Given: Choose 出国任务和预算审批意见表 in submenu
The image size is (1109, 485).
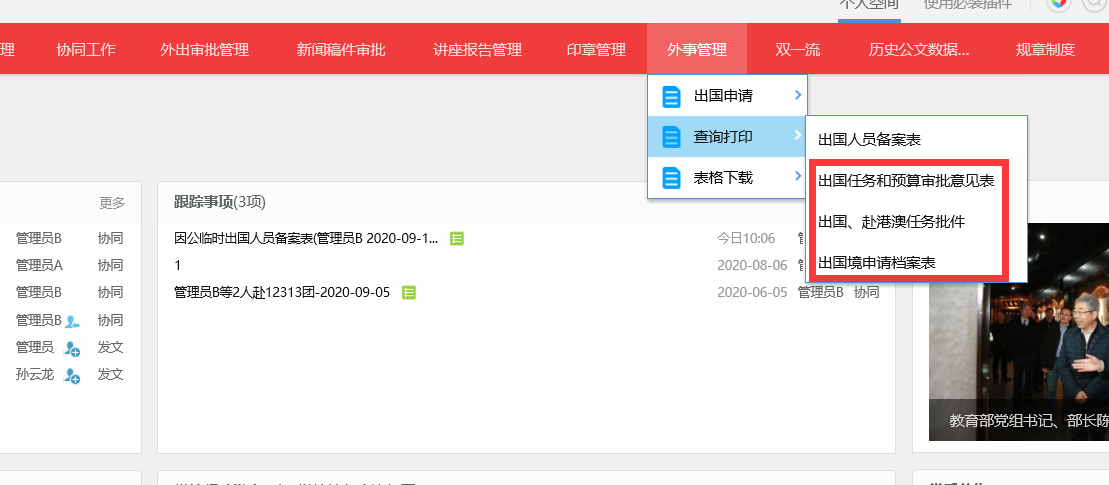Looking at the screenshot, I should (906, 181).
